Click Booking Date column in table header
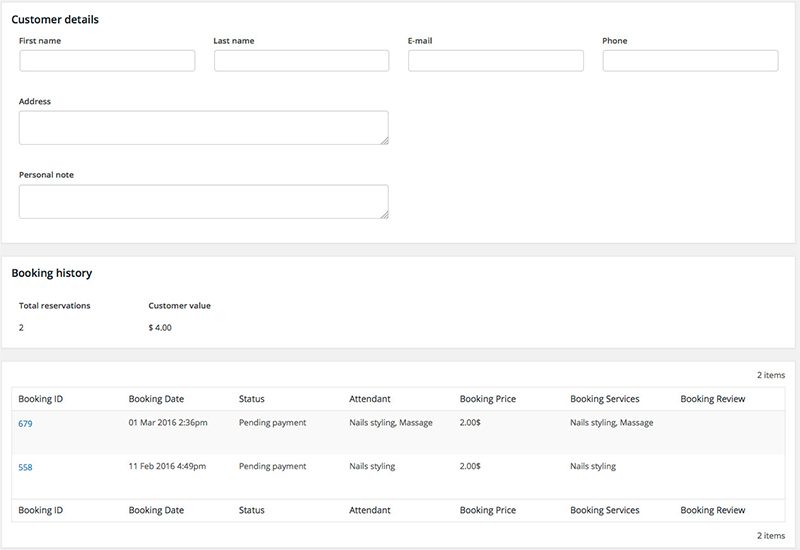Image resolution: width=800 pixels, height=550 pixels. (156, 399)
